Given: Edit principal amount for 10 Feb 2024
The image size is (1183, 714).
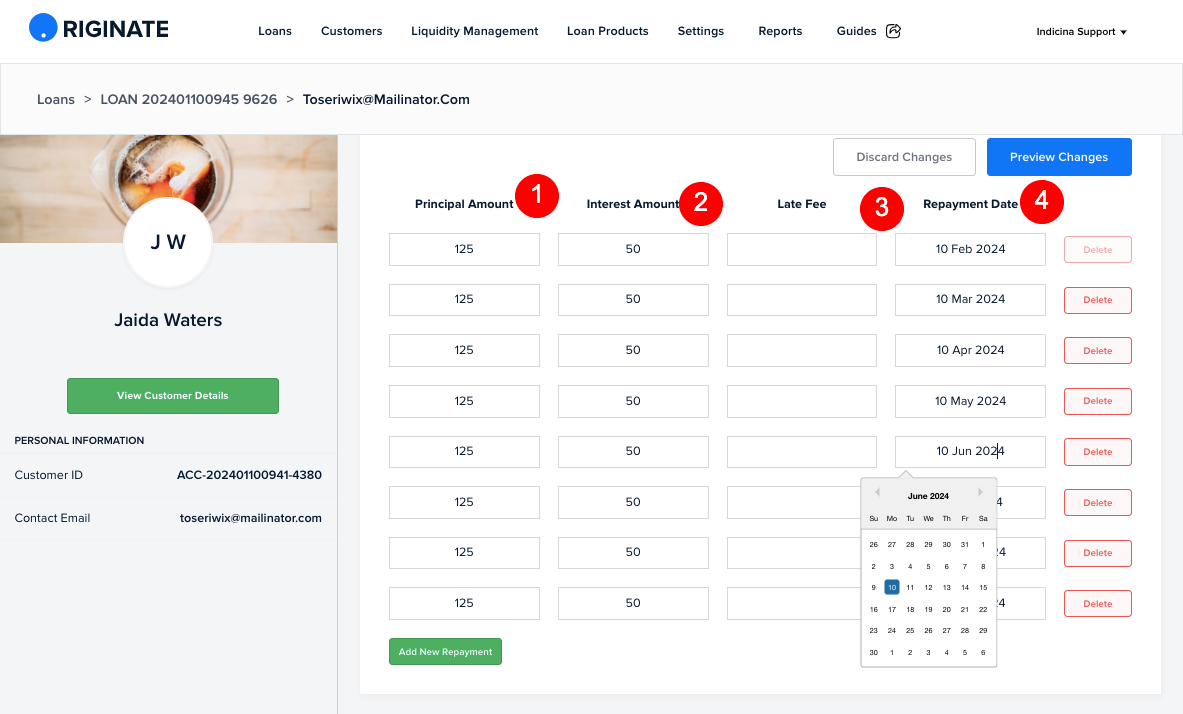Looking at the screenshot, I should pos(464,249).
